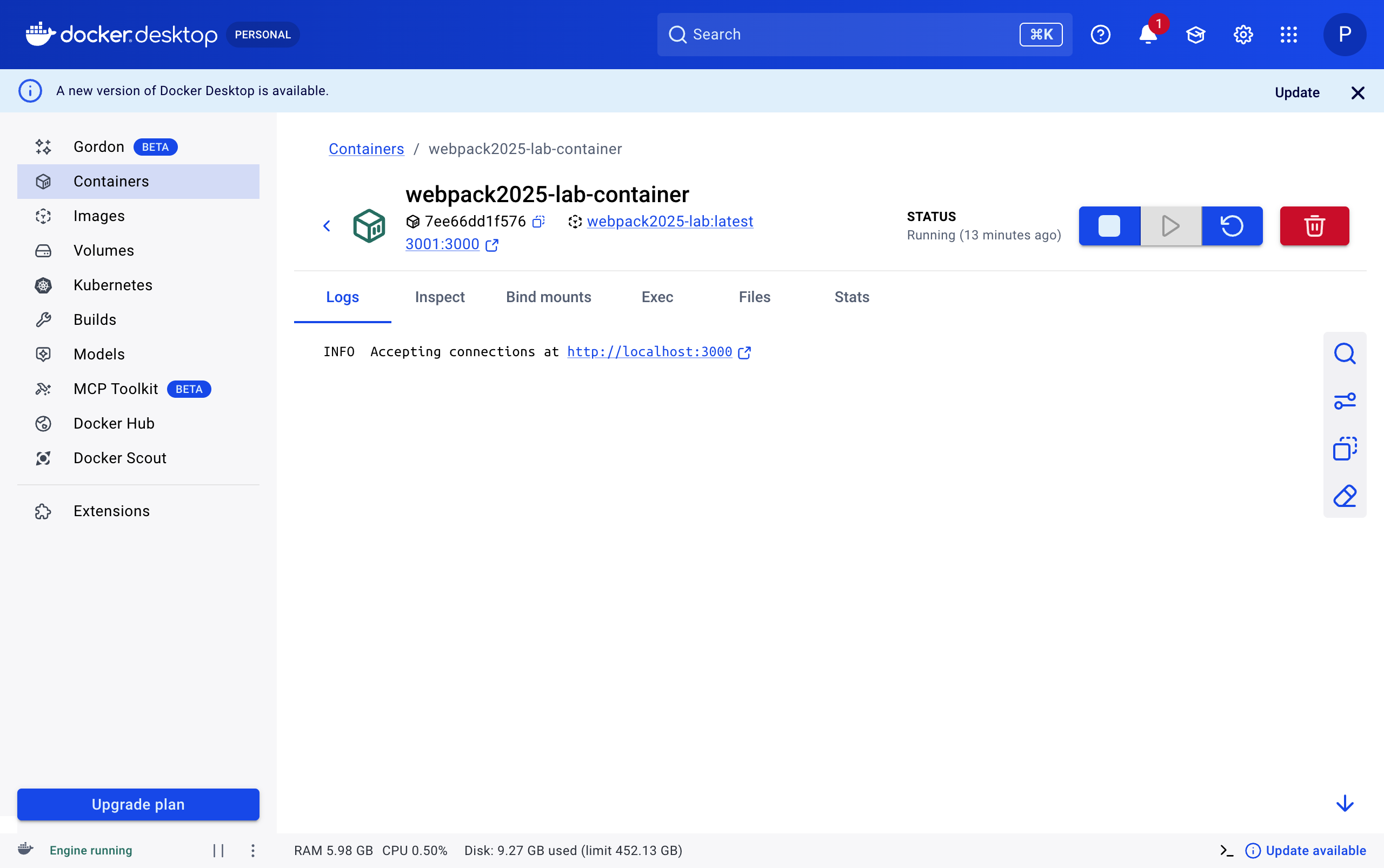
Task: Click the Start (play) container button
Action: click(1170, 225)
